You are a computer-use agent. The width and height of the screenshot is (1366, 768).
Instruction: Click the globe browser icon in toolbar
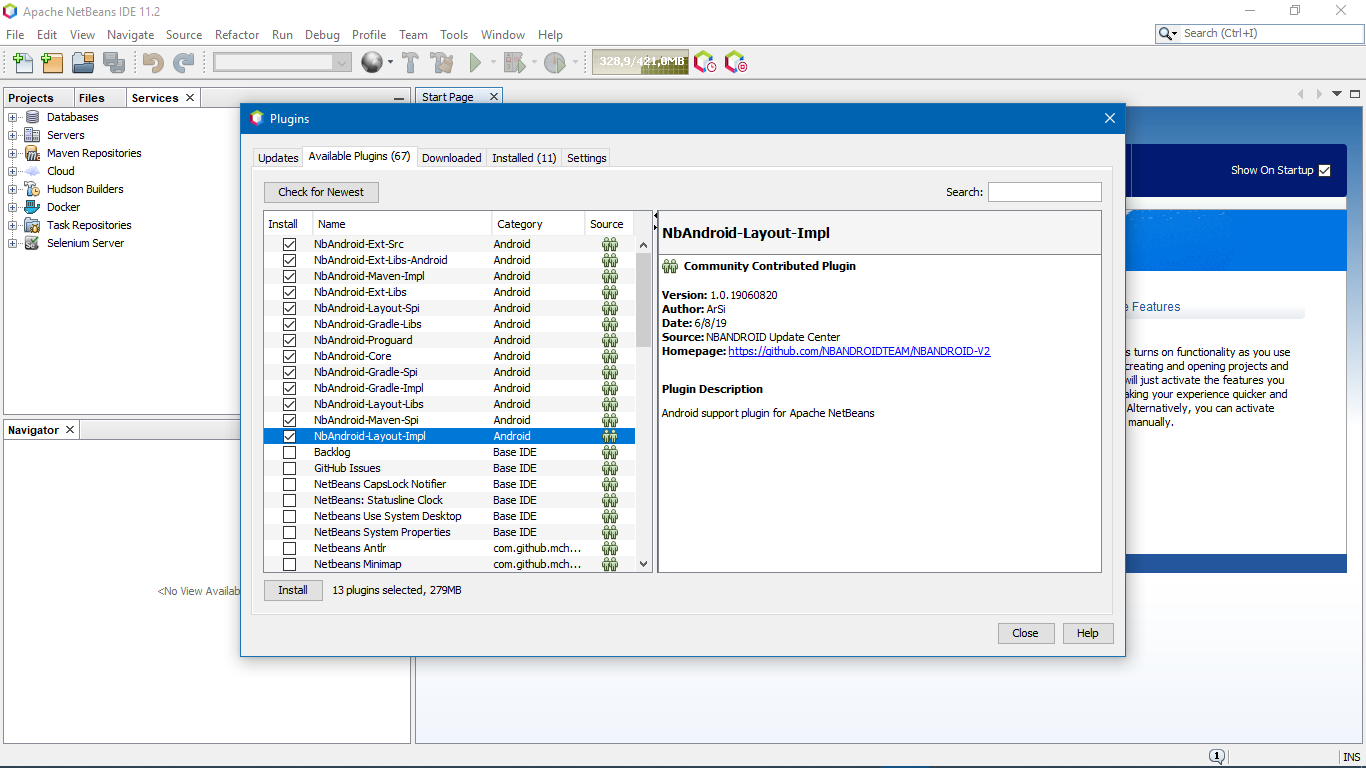[x=371, y=63]
